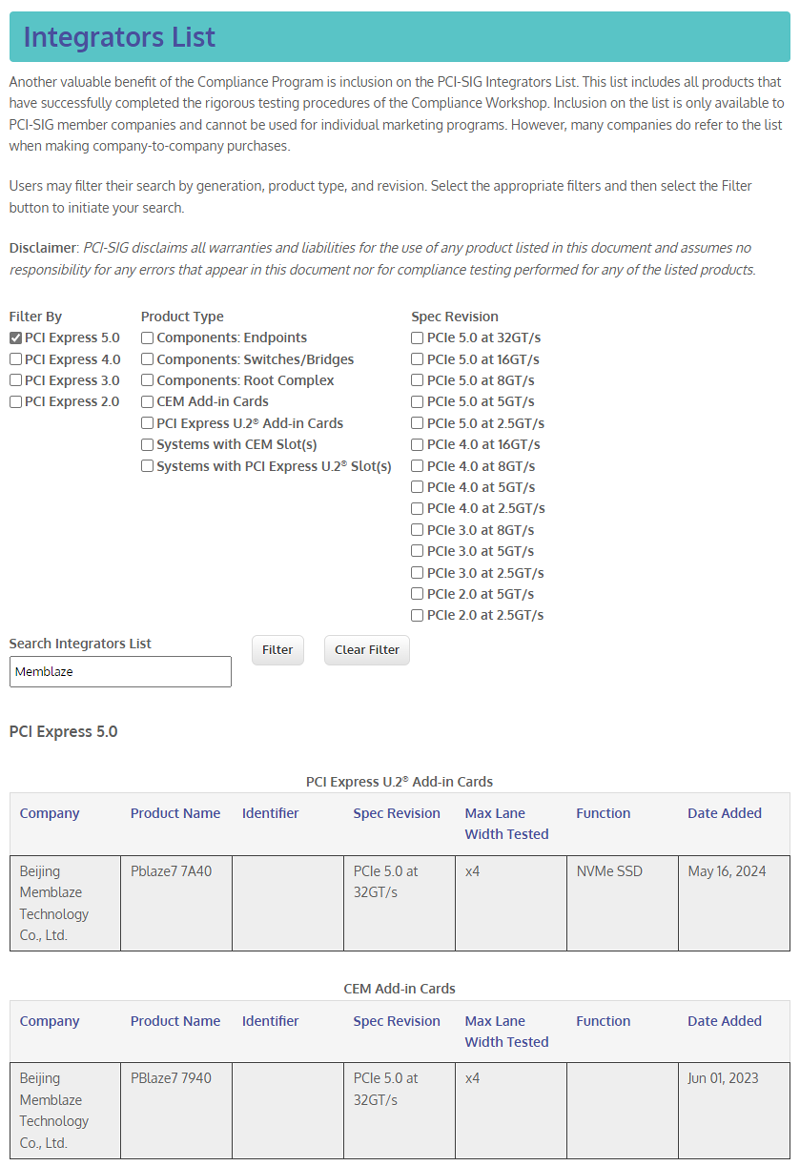Tick PCIe 4.0 at 16GT/s checkbox
Screen dimensions: 800x1166
(417, 444)
